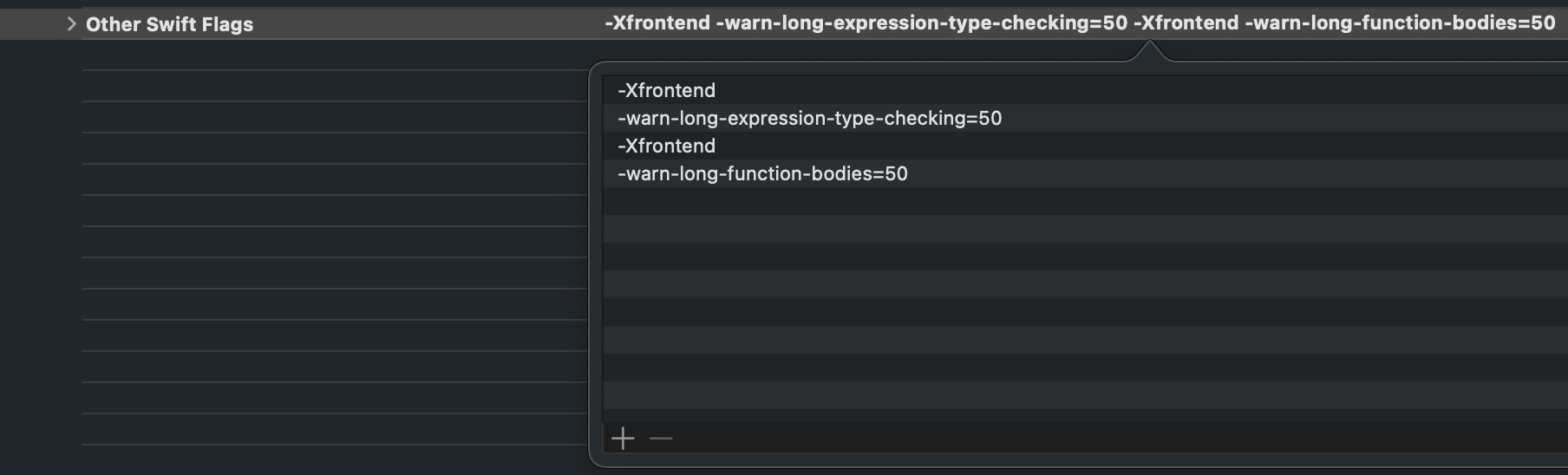This screenshot has width=1568, height=475.
Task: Select -warn-long-expression-type-checking=50 in the popover list
Action: (809, 118)
